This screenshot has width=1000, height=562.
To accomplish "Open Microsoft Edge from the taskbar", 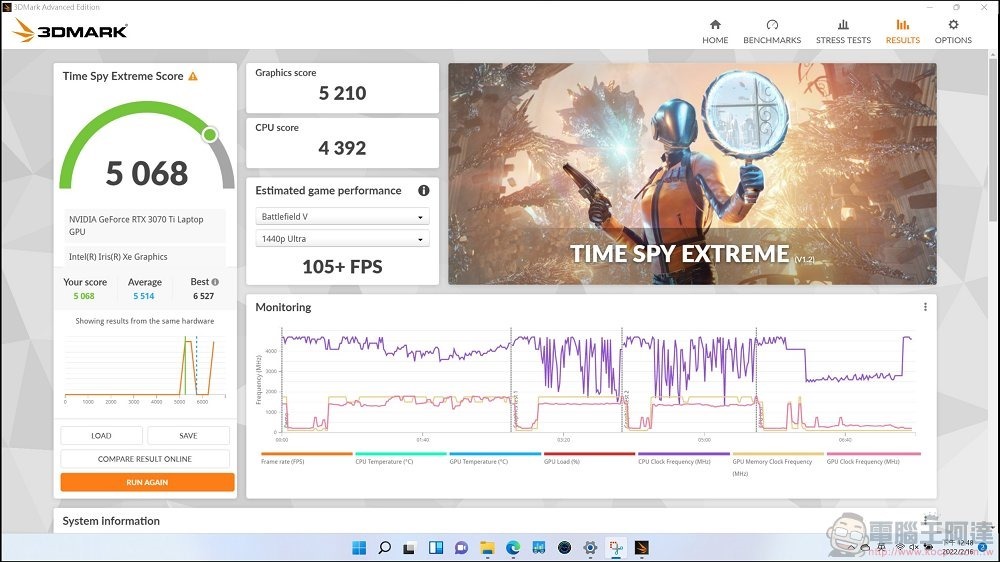I will click(513, 548).
